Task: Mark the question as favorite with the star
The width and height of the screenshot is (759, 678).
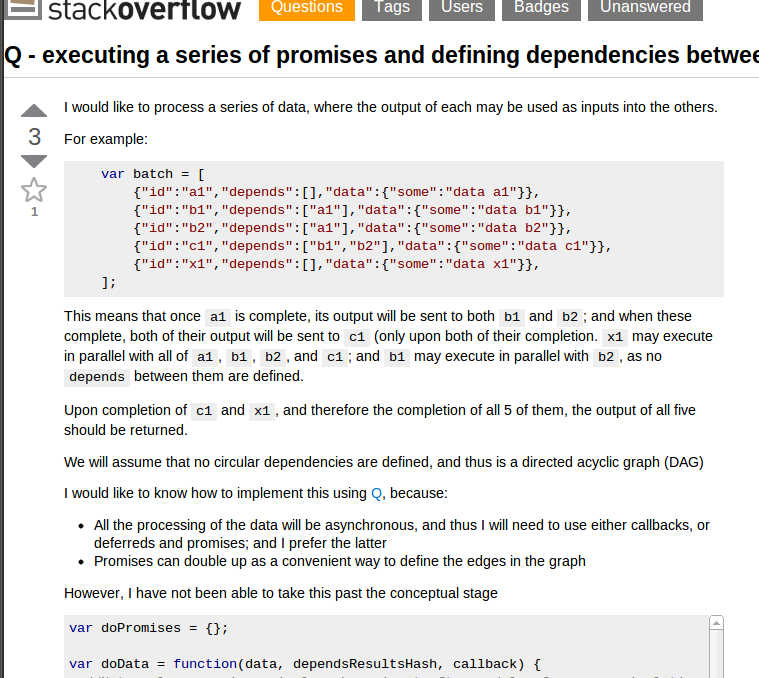Action: point(34,190)
